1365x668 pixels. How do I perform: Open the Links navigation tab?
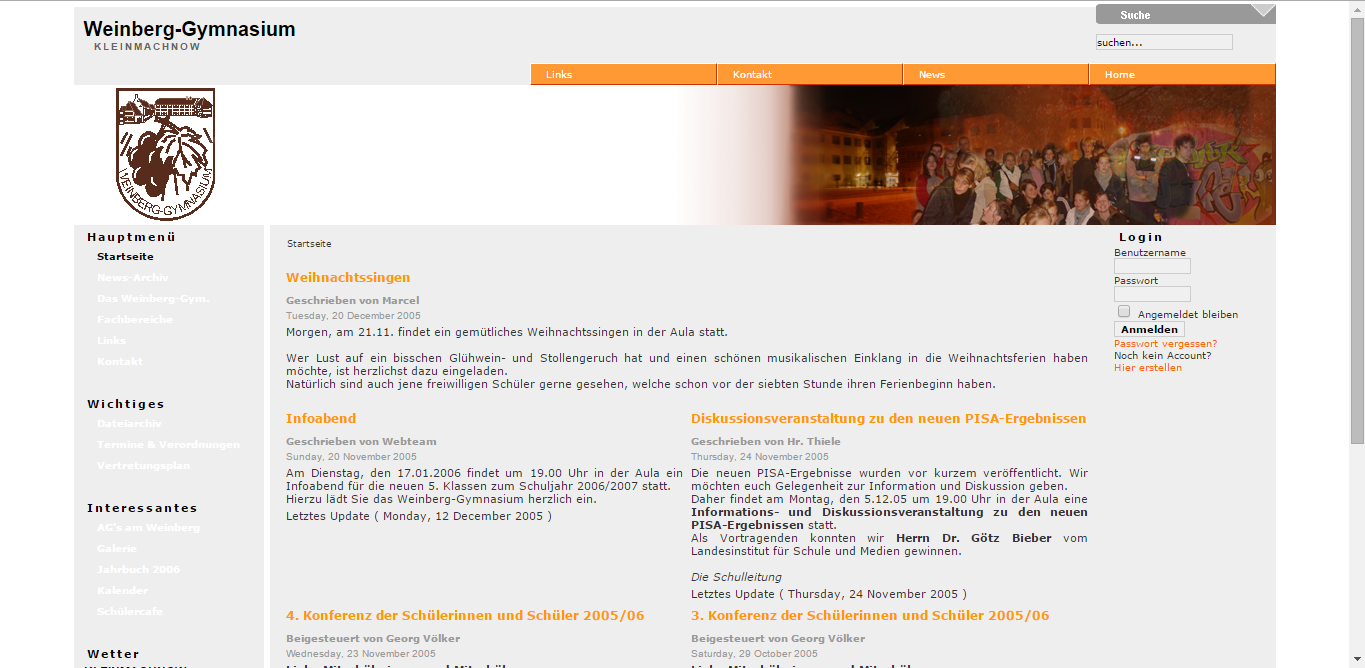click(x=623, y=75)
